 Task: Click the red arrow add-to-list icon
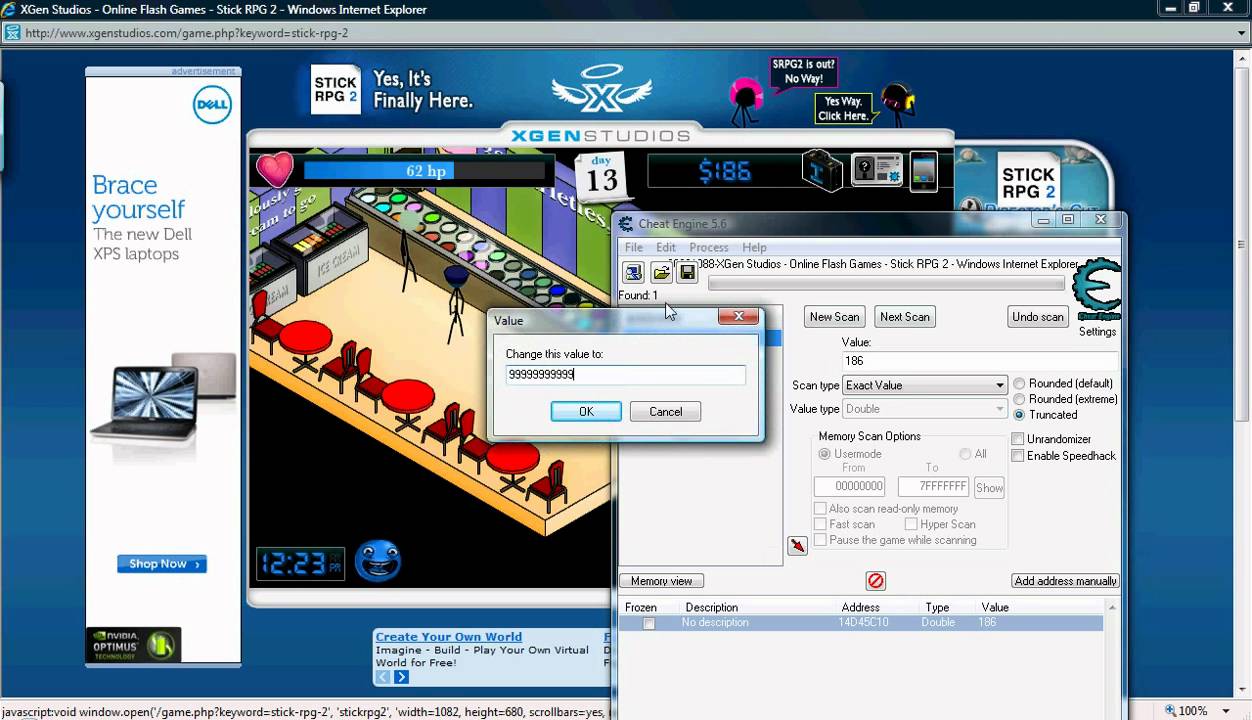coord(797,546)
